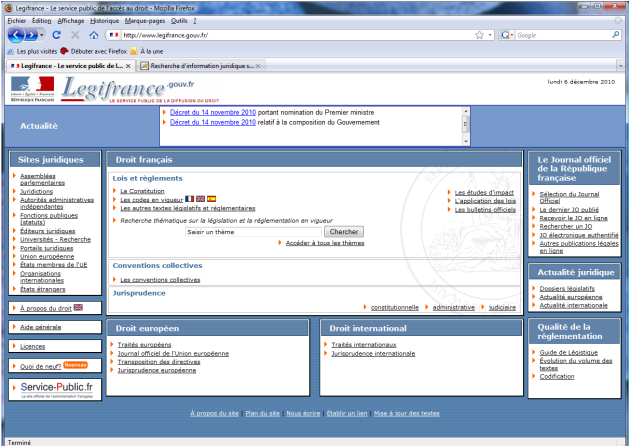The width and height of the screenshot is (630, 447).
Task: Click the Actualité box scroll down arrow
Action: (x=466, y=141)
